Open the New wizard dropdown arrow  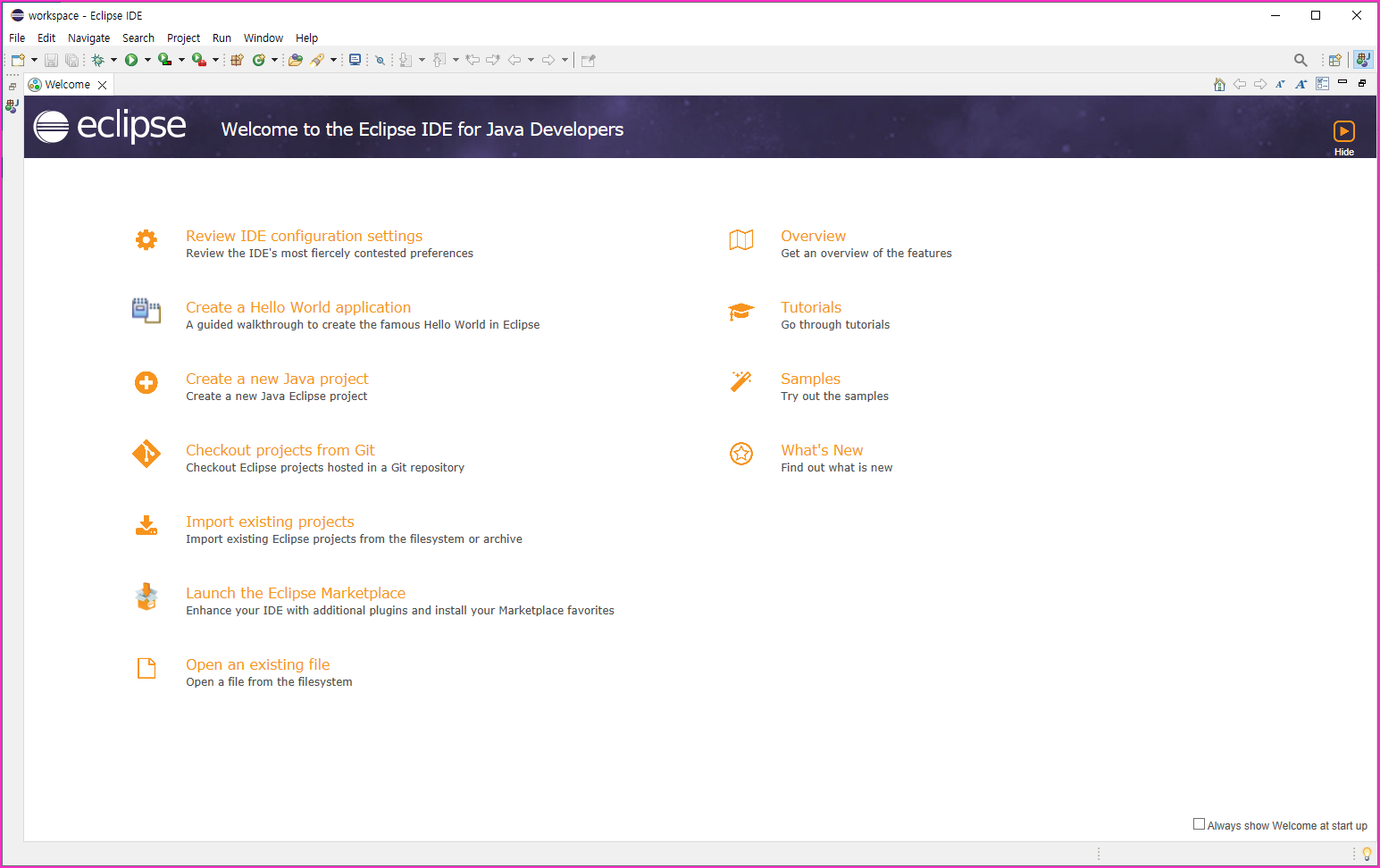click(34, 60)
